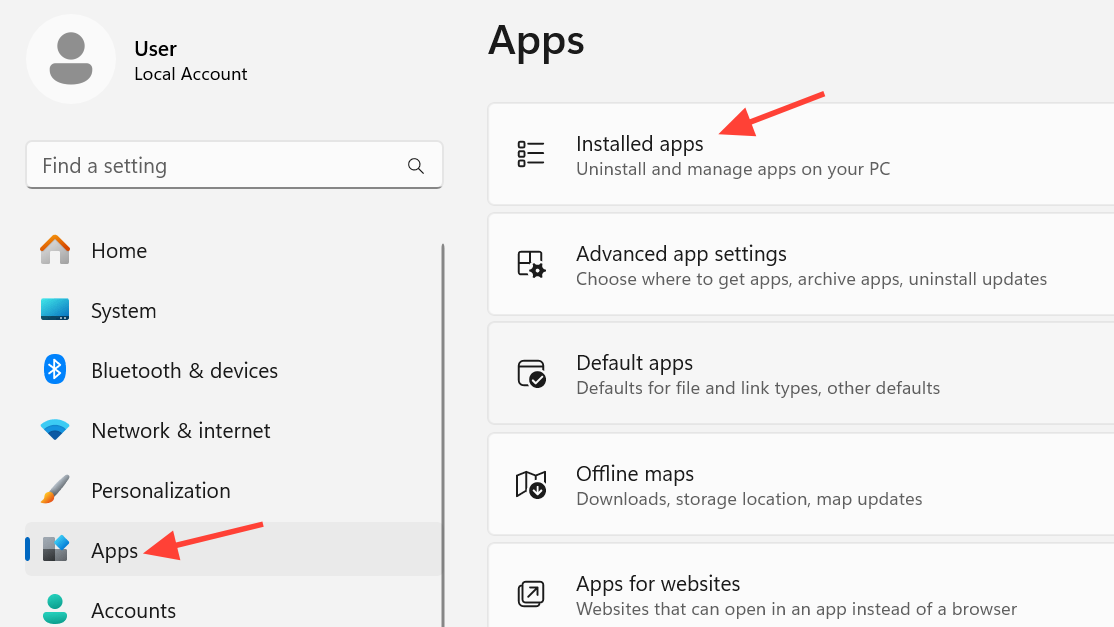
Task: Click the Personalization paintbrush icon
Action: pos(55,490)
